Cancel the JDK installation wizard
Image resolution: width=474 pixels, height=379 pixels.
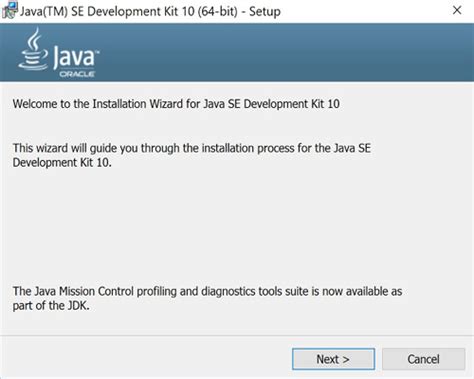pyautogui.click(x=423, y=359)
